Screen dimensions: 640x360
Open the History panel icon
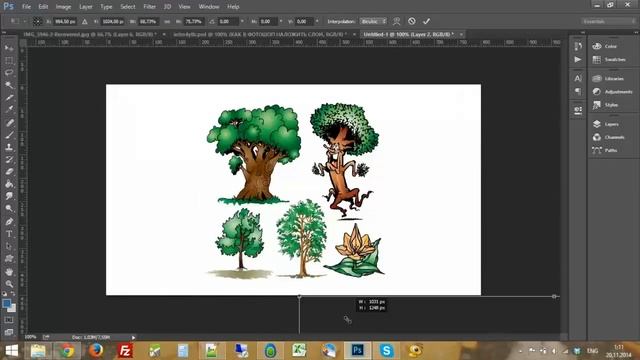578,47
